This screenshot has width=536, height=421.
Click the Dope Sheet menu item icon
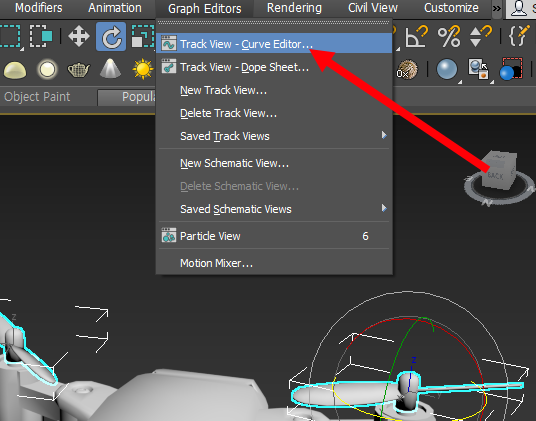[x=169, y=66]
